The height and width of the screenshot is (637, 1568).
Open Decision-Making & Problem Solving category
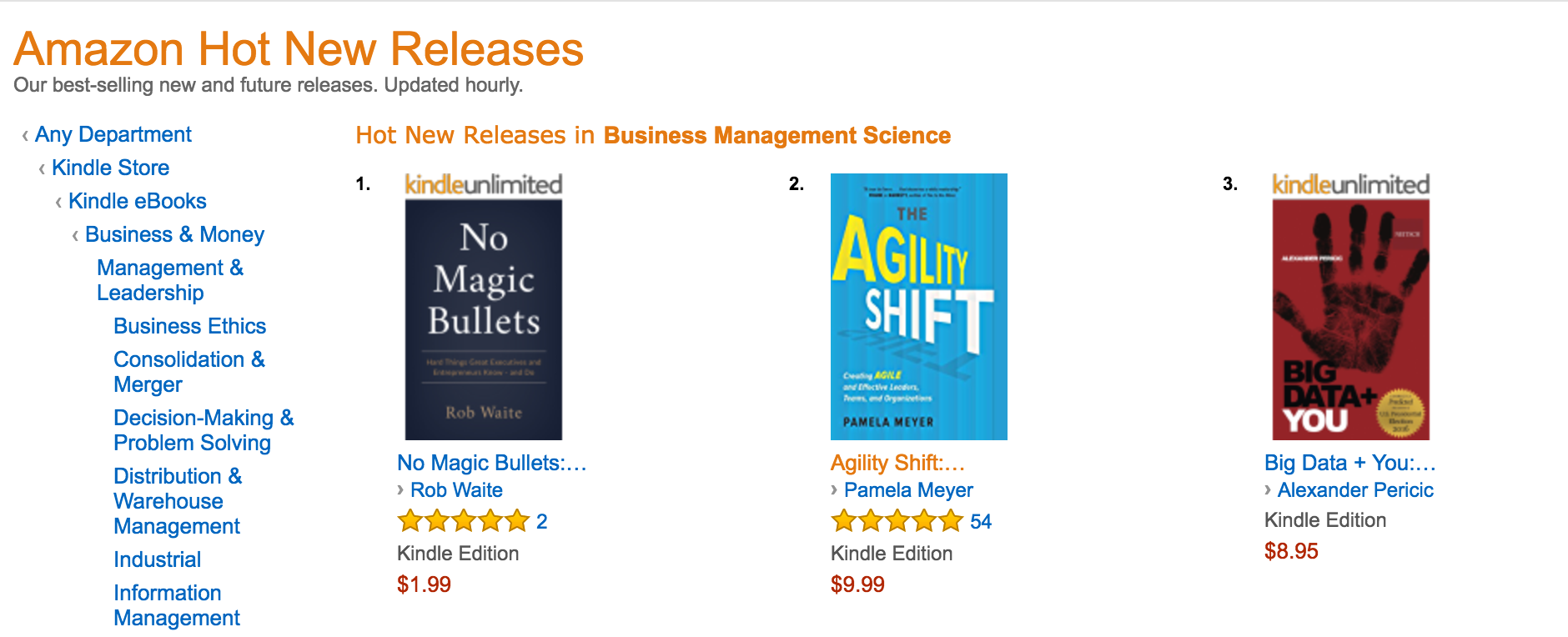(x=203, y=430)
